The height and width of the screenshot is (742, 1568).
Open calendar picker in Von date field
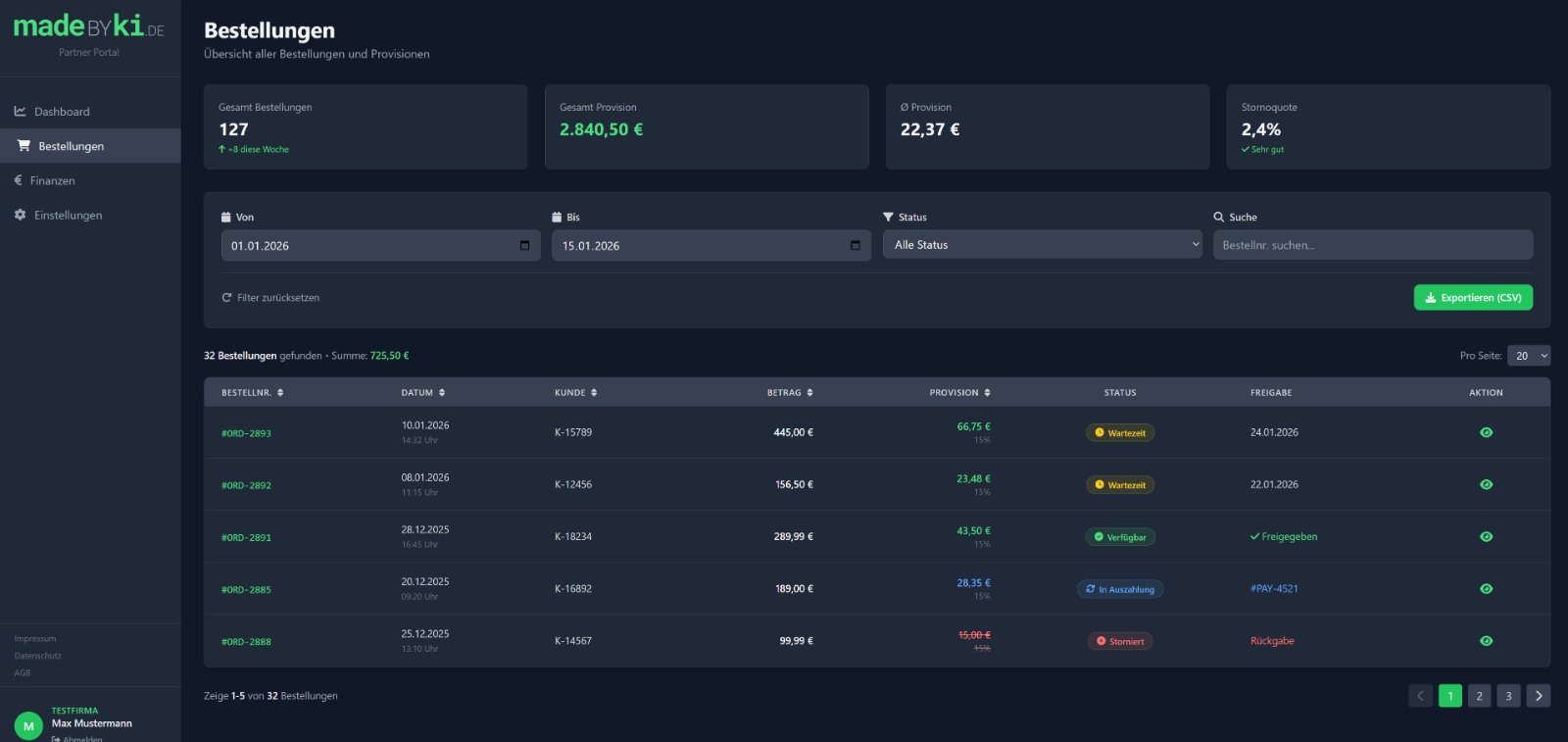[524, 246]
